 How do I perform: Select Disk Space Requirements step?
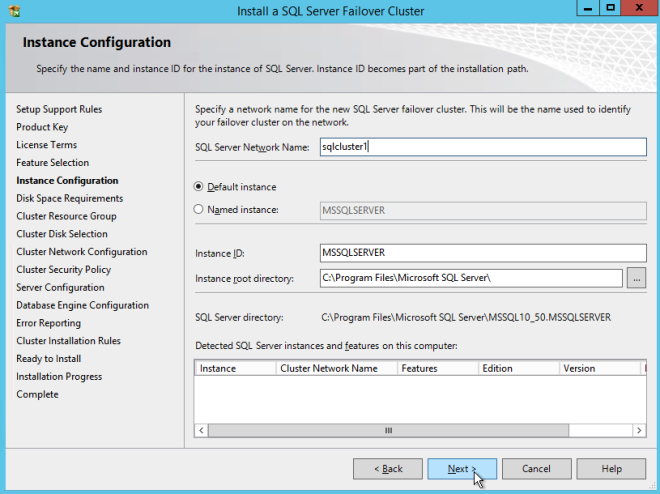(x=69, y=198)
